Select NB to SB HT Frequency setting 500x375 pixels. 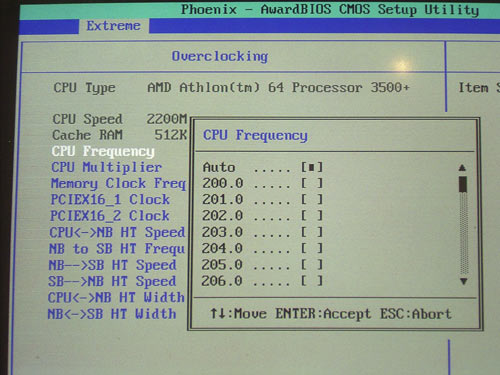(117, 249)
